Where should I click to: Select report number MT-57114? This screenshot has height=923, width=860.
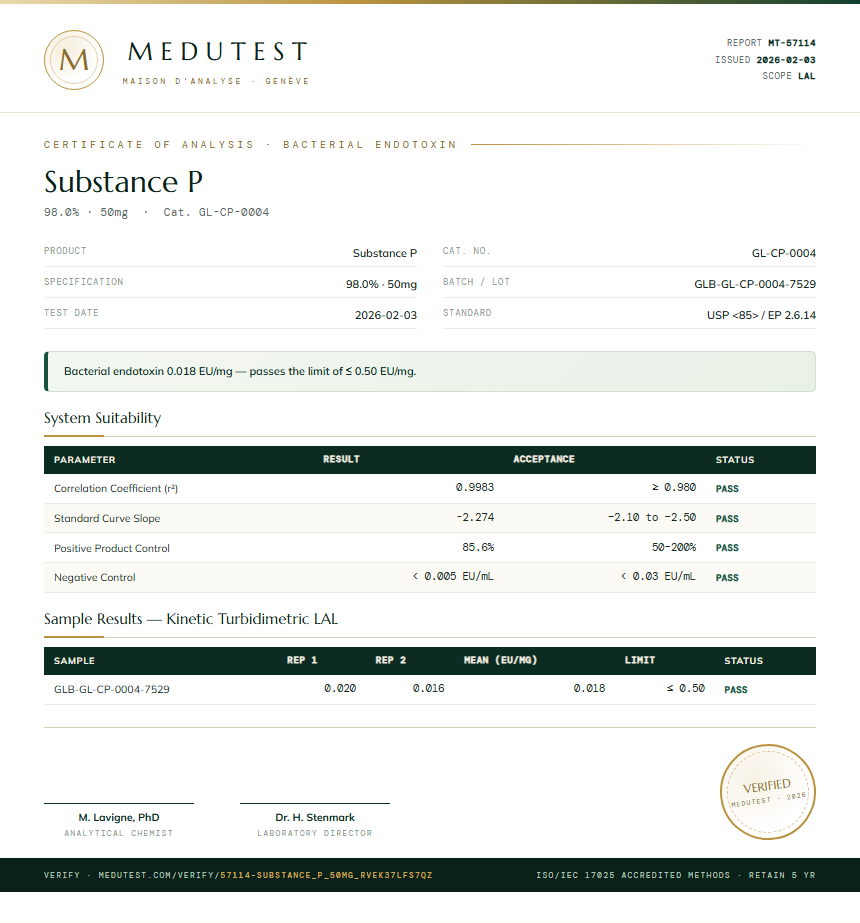click(792, 43)
